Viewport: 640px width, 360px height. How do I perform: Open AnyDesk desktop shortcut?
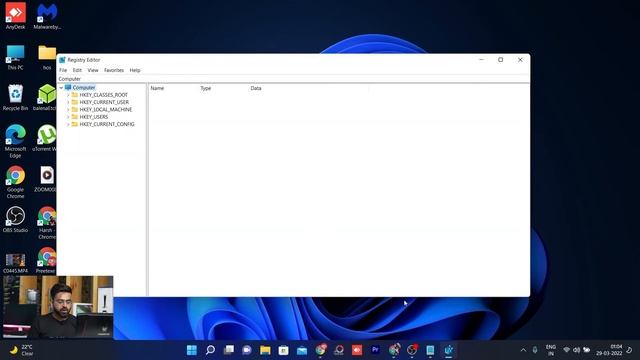click(x=16, y=16)
